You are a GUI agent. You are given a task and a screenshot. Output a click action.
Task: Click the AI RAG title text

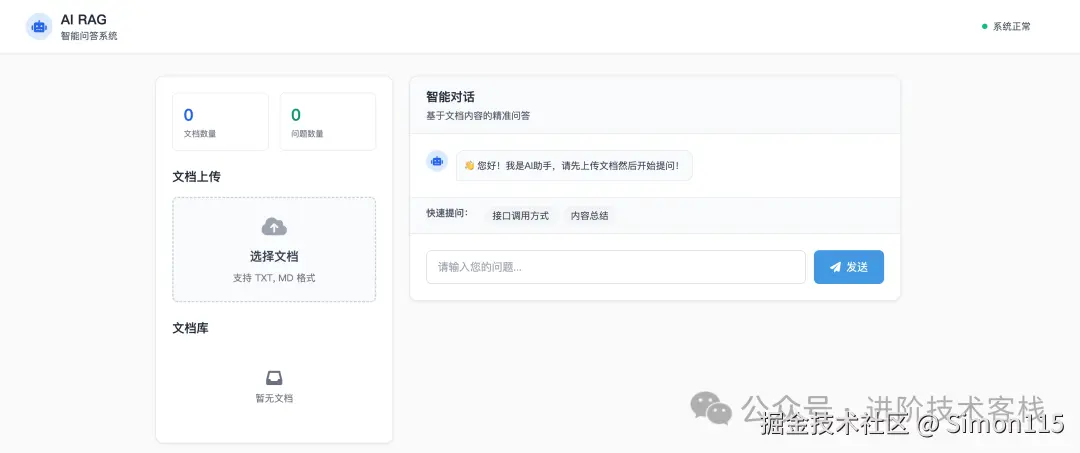click(x=83, y=20)
